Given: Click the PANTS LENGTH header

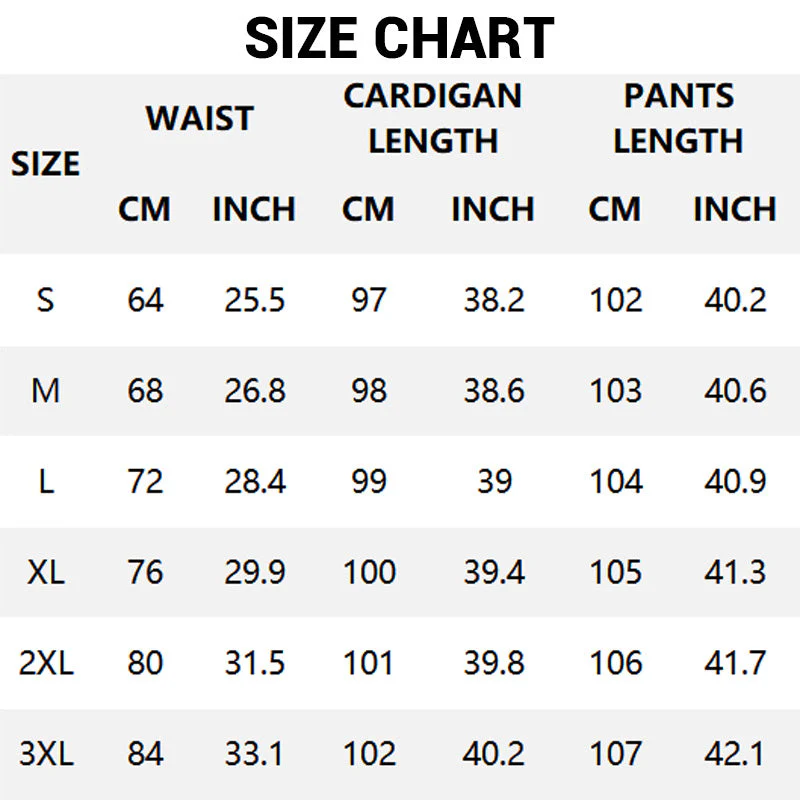Looking at the screenshot, I should coord(679,118).
